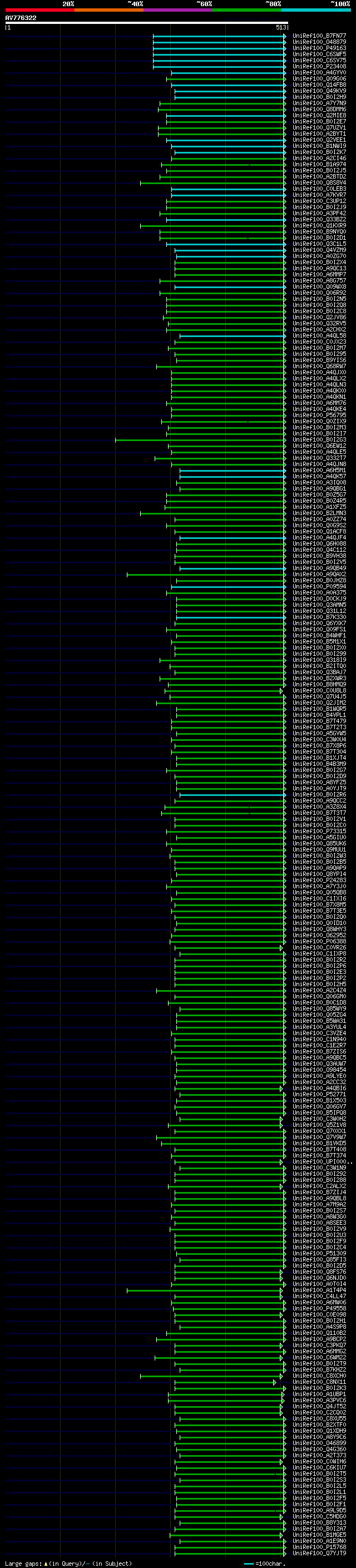Select the UniRef100_A3Z8X4 label
356x1568 pixels.
319,807
